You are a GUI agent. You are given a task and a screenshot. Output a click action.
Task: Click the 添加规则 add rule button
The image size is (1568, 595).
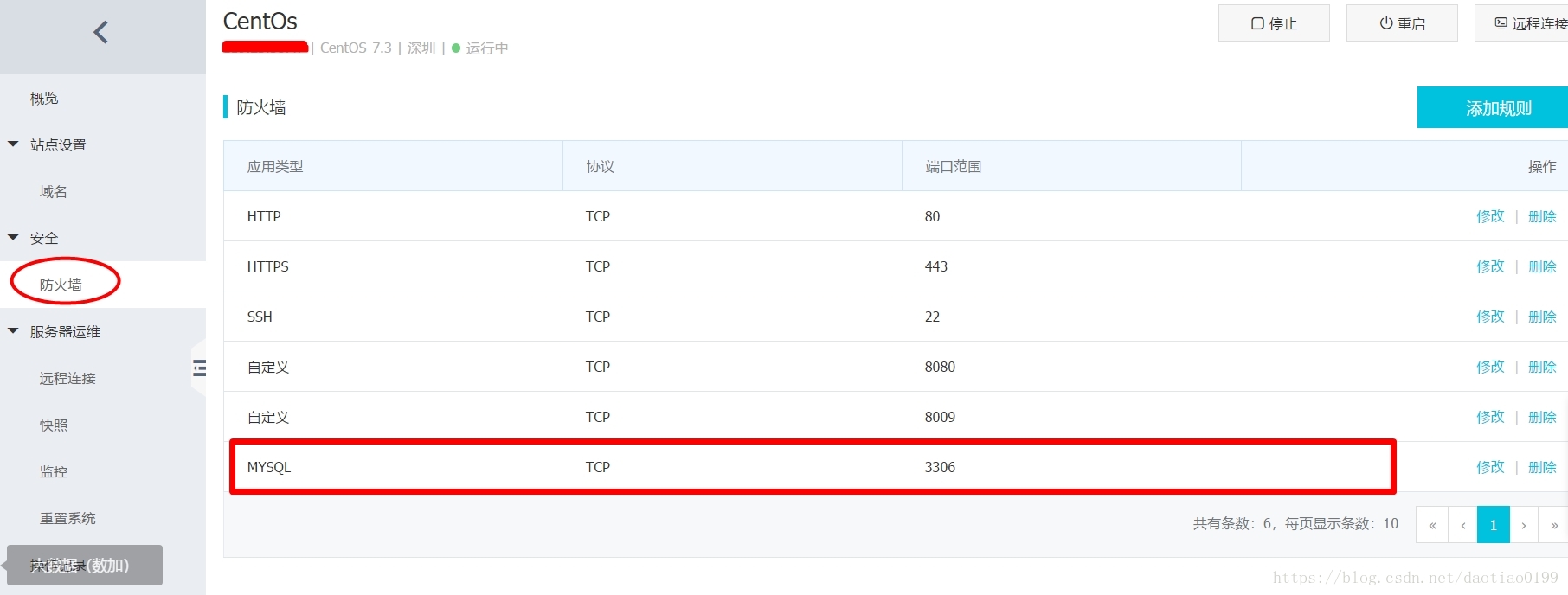1493,107
